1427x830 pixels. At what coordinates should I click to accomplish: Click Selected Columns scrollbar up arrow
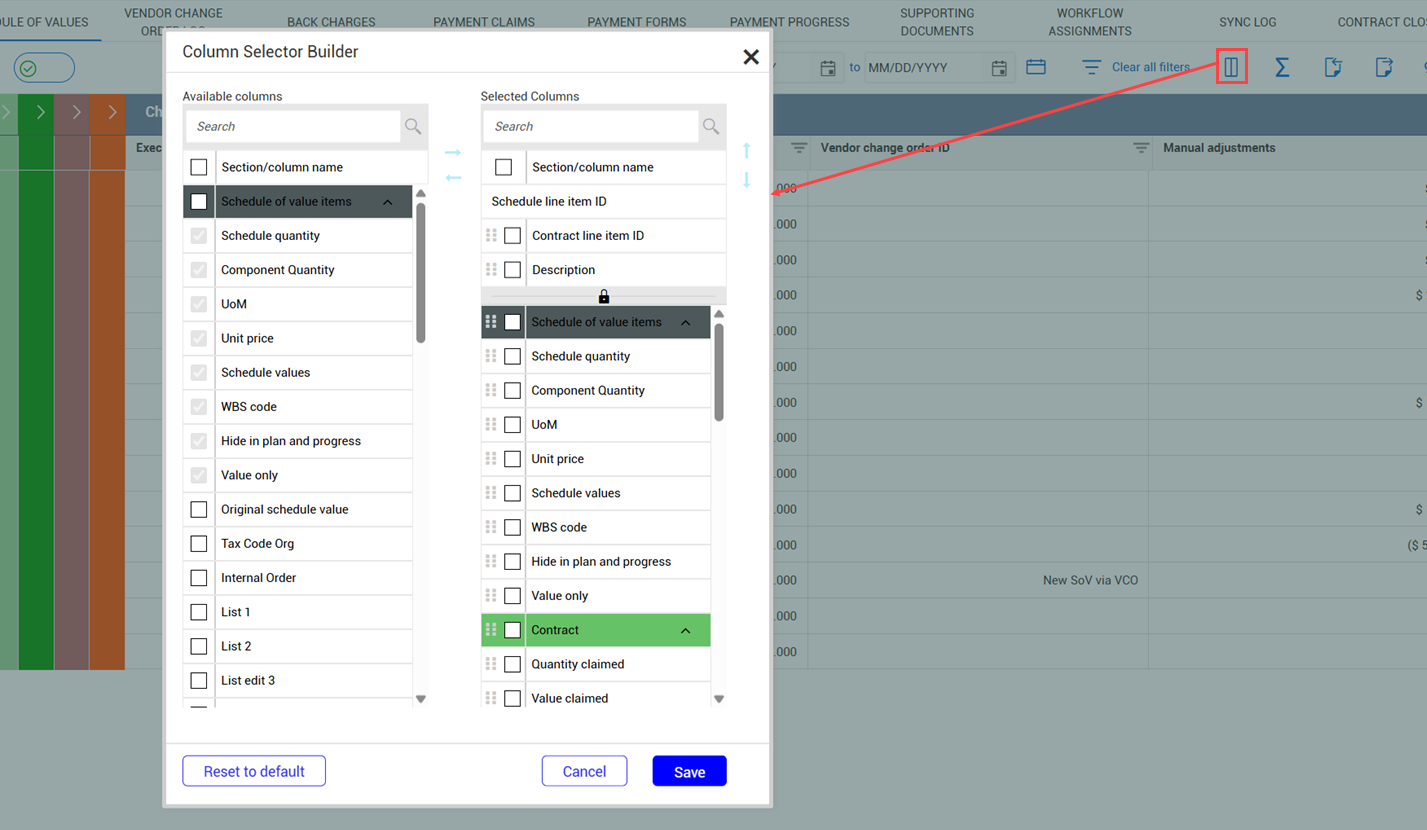click(x=719, y=313)
